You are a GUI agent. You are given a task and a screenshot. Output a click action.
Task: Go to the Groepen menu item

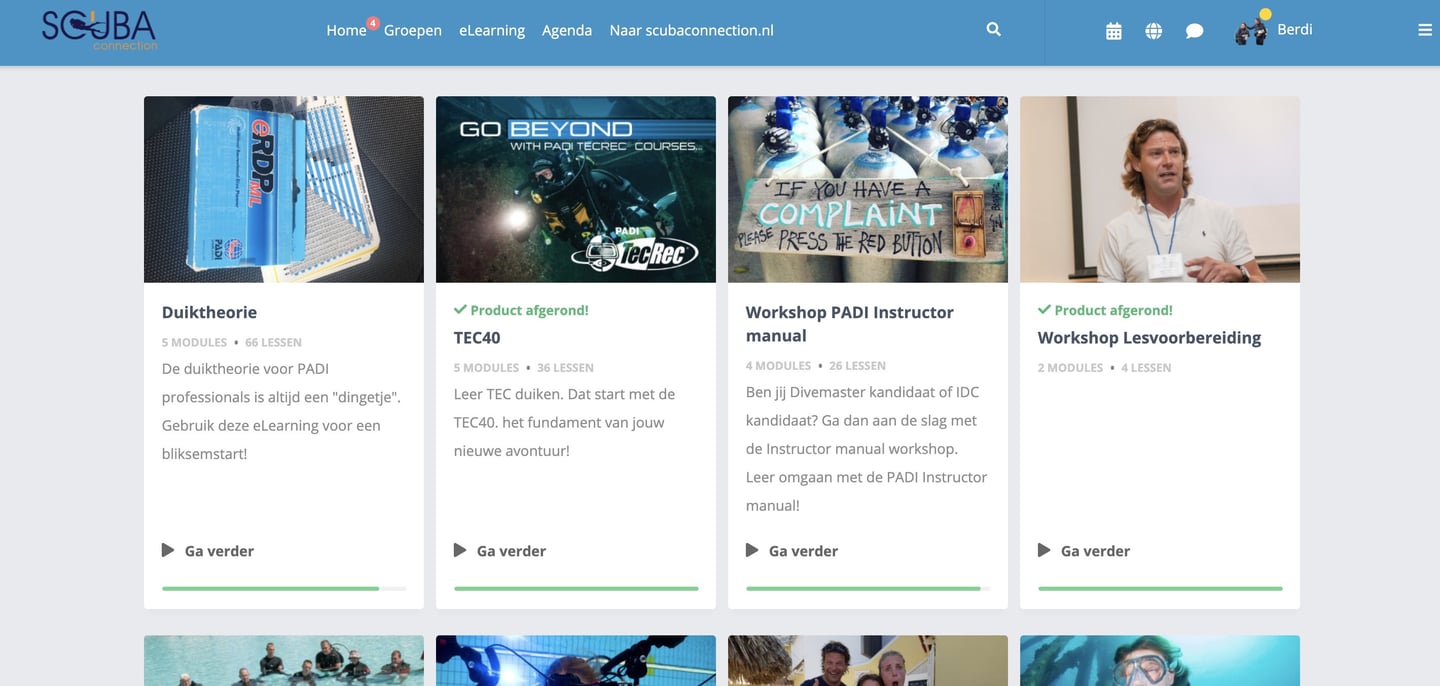click(x=413, y=30)
